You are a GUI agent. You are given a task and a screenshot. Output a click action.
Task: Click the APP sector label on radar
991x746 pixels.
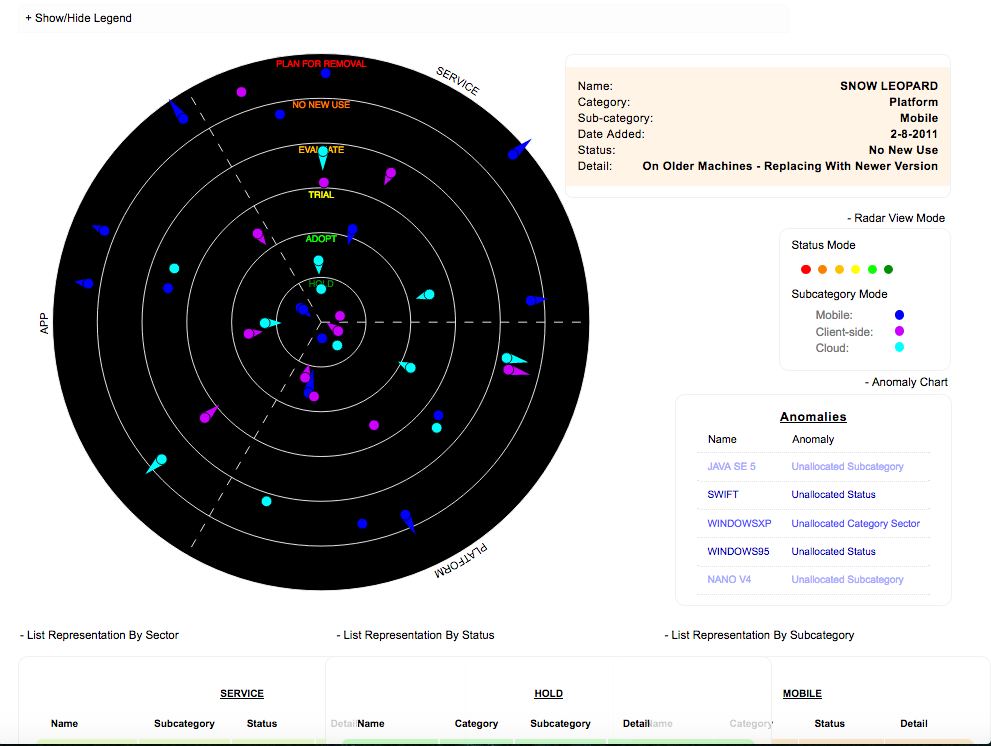[x=44, y=323]
